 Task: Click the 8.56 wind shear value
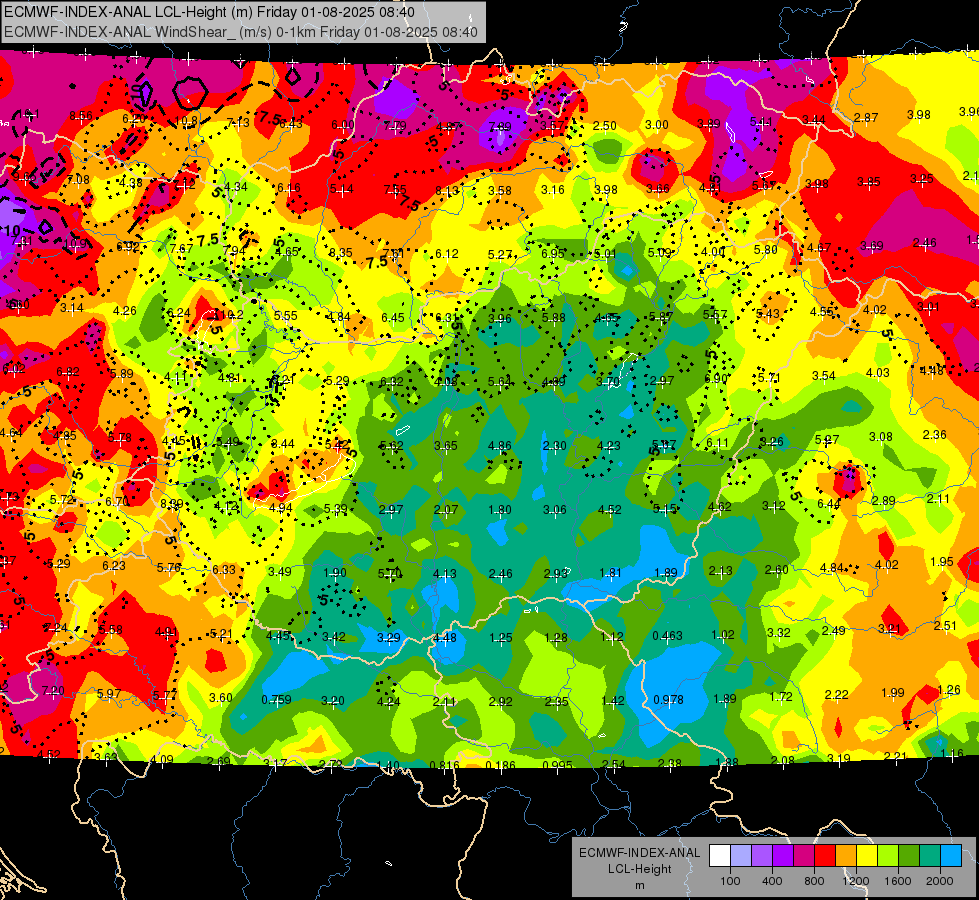click(x=81, y=116)
